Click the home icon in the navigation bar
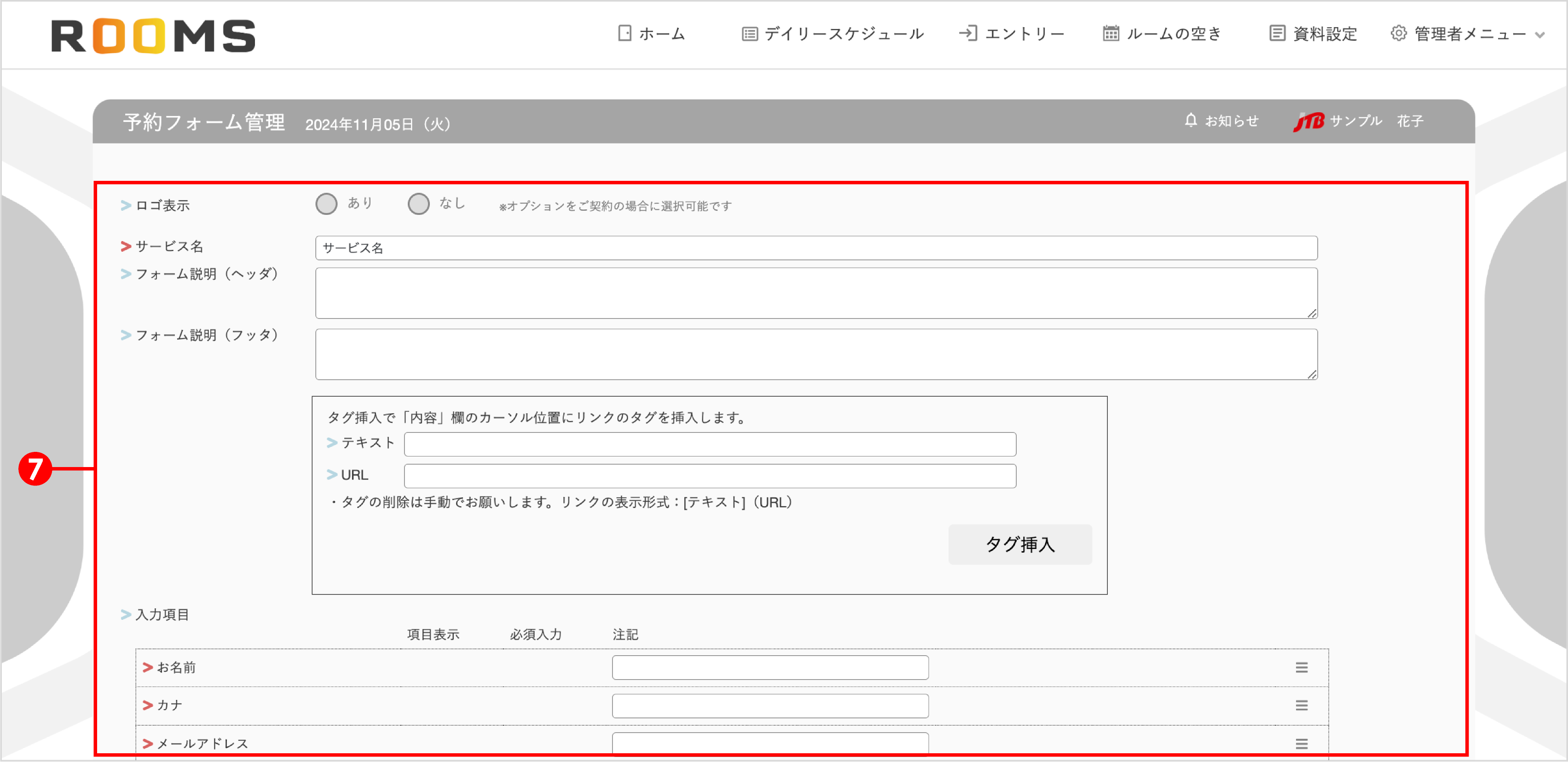This screenshot has height=762, width=1568. coord(624,34)
